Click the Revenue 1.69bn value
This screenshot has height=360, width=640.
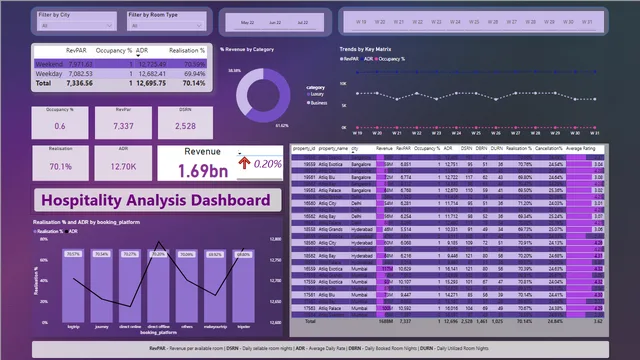(203, 171)
